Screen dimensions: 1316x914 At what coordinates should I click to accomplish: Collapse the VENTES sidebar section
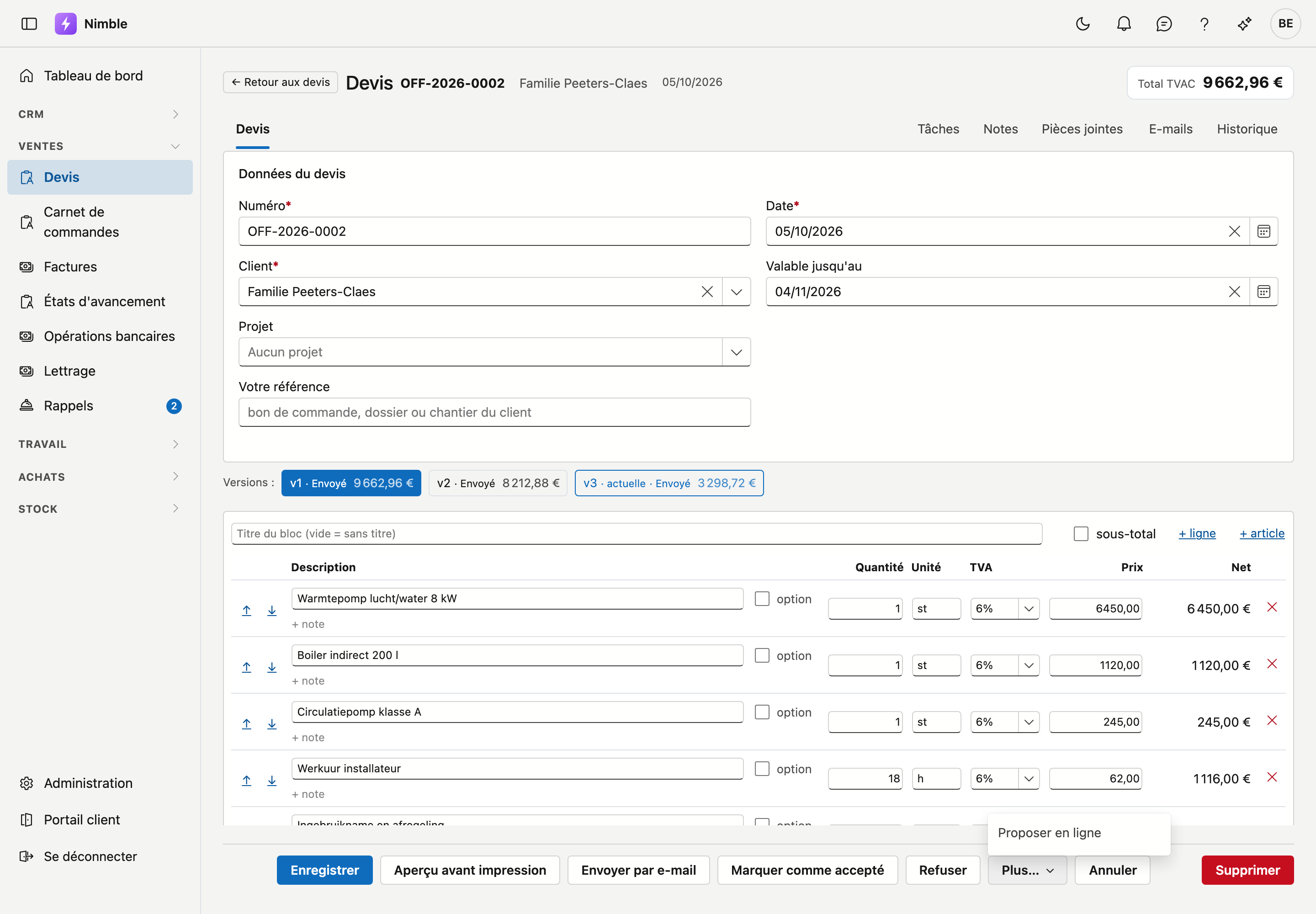[x=100, y=146]
